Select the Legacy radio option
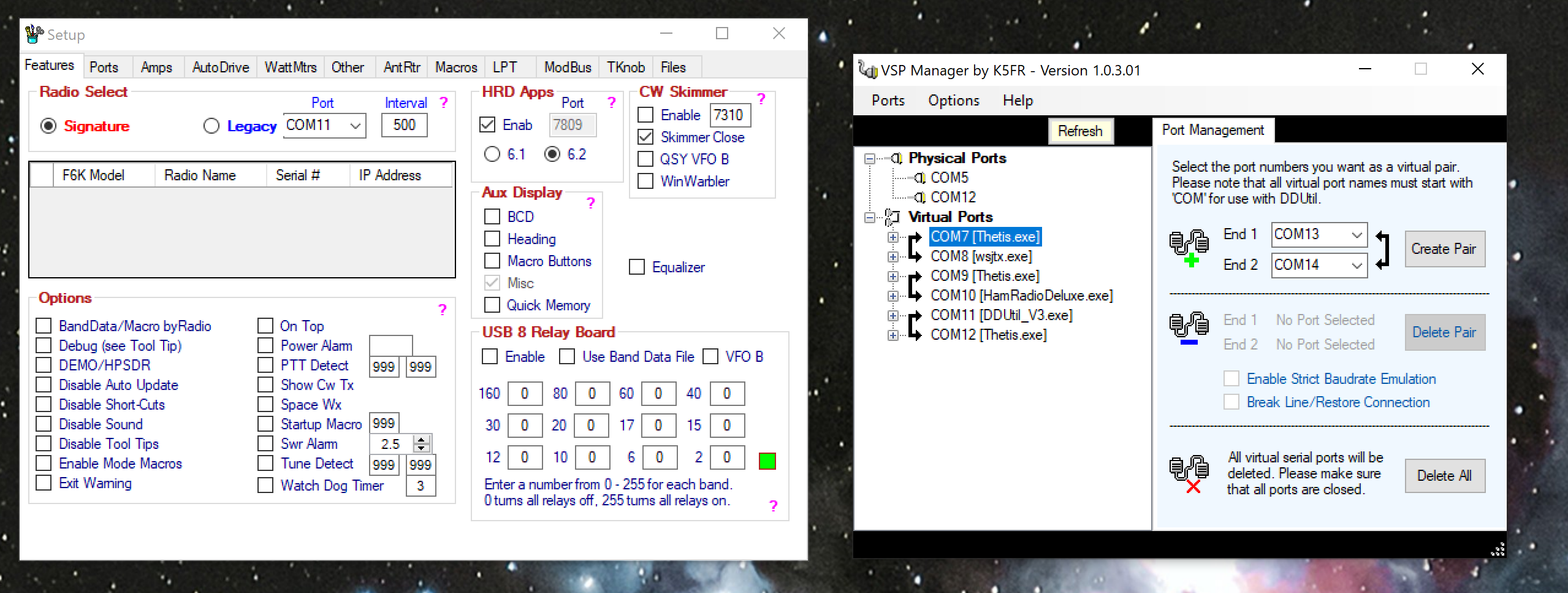The height and width of the screenshot is (593, 1568). coord(211,126)
